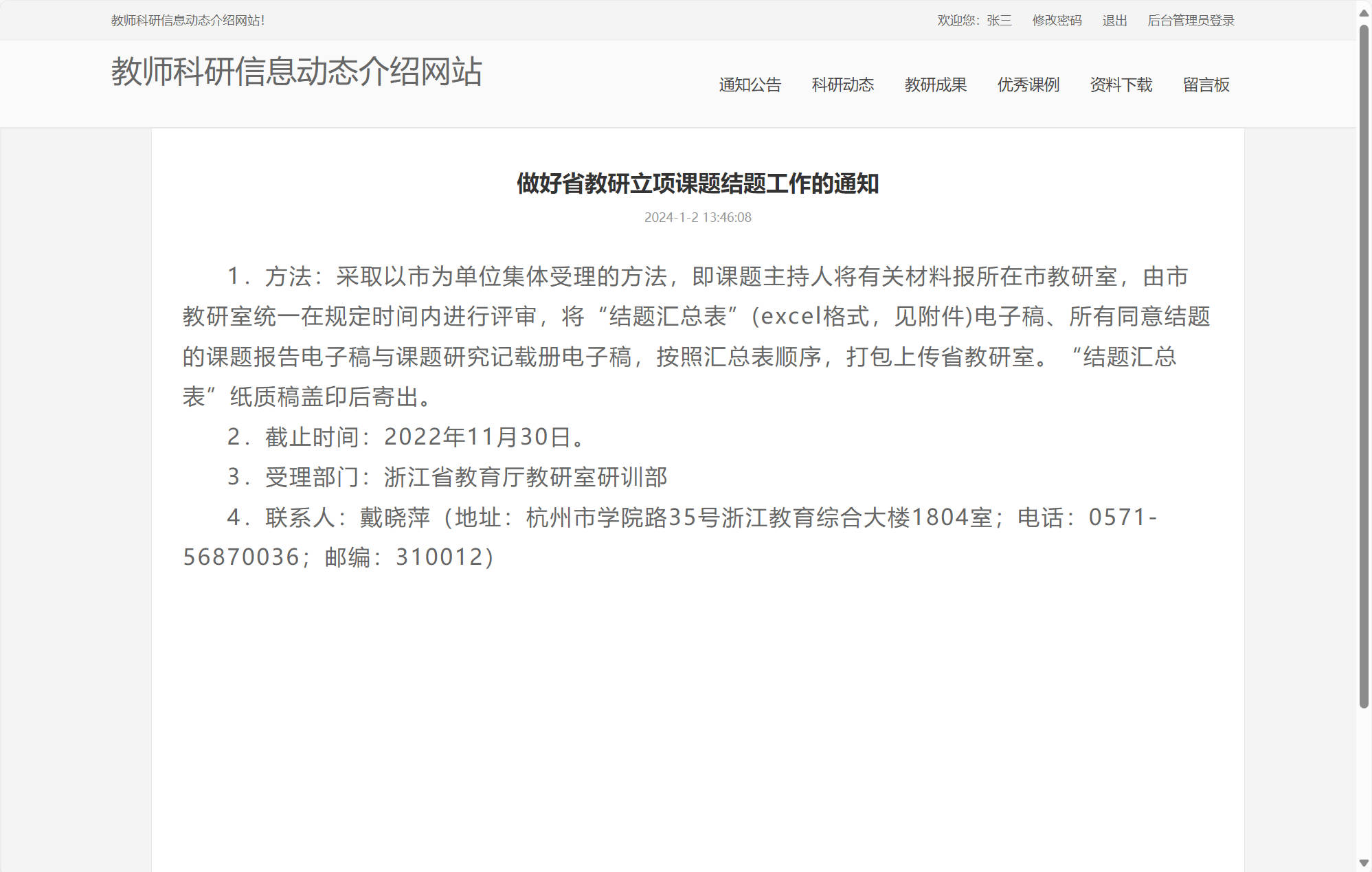This screenshot has height=872, width=1372.
Task: Click the top-left 教师科研信息动态介绍网站! banner text
Action: [x=186, y=21]
